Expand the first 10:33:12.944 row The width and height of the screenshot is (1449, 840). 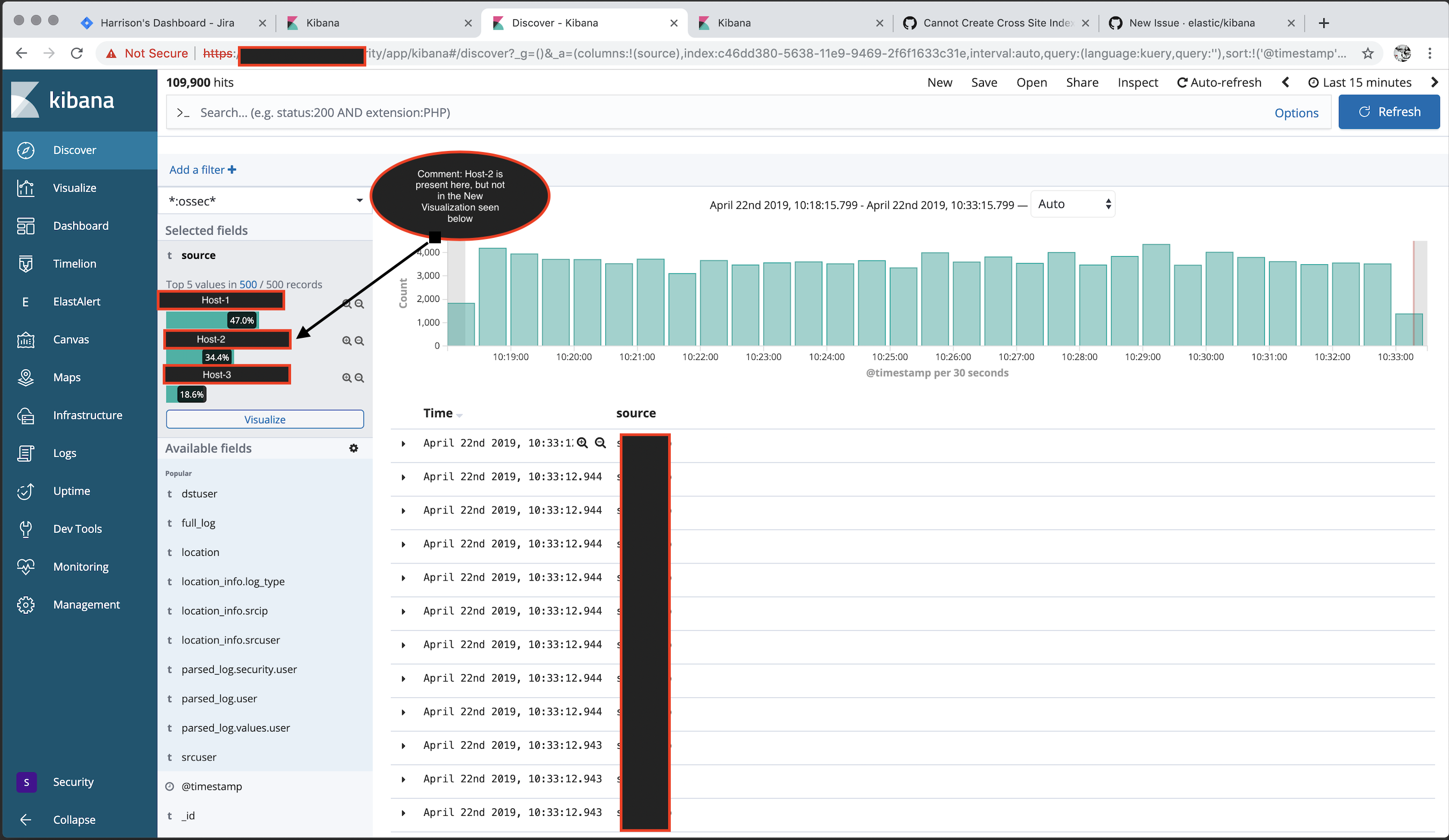point(404,477)
